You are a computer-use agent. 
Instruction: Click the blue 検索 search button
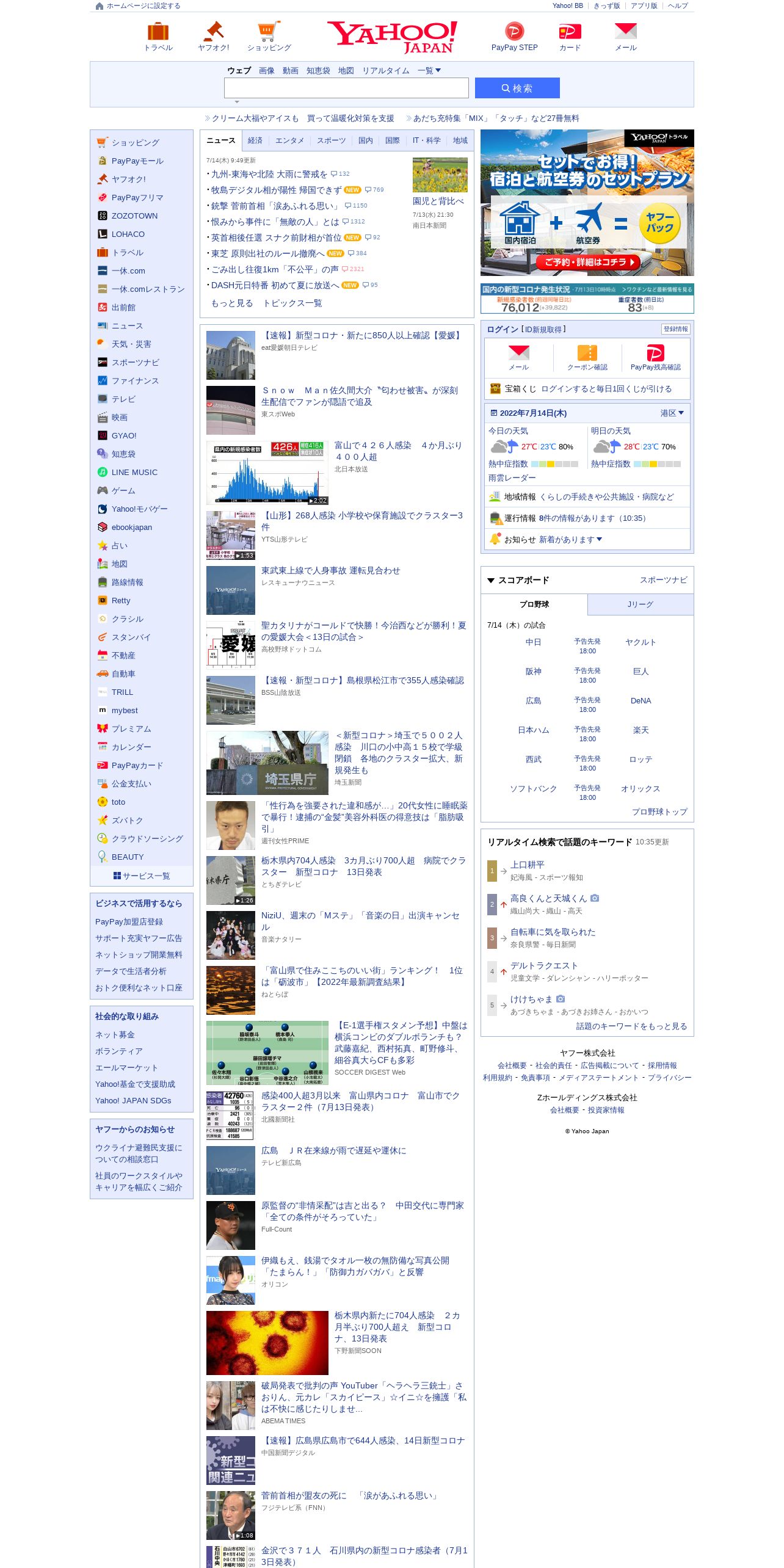(x=517, y=88)
